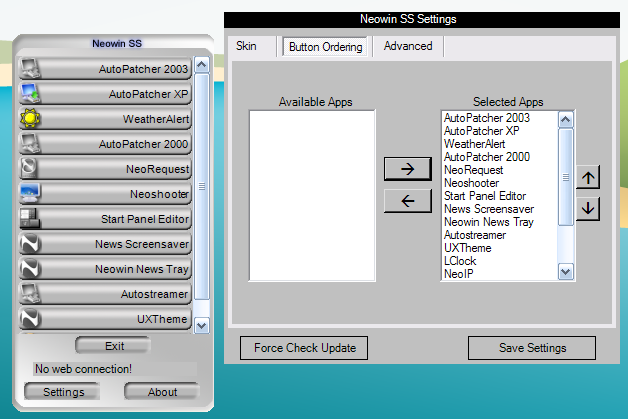Click launcher list scroll up arrow
The height and width of the screenshot is (419, 628).
(201, 64)
